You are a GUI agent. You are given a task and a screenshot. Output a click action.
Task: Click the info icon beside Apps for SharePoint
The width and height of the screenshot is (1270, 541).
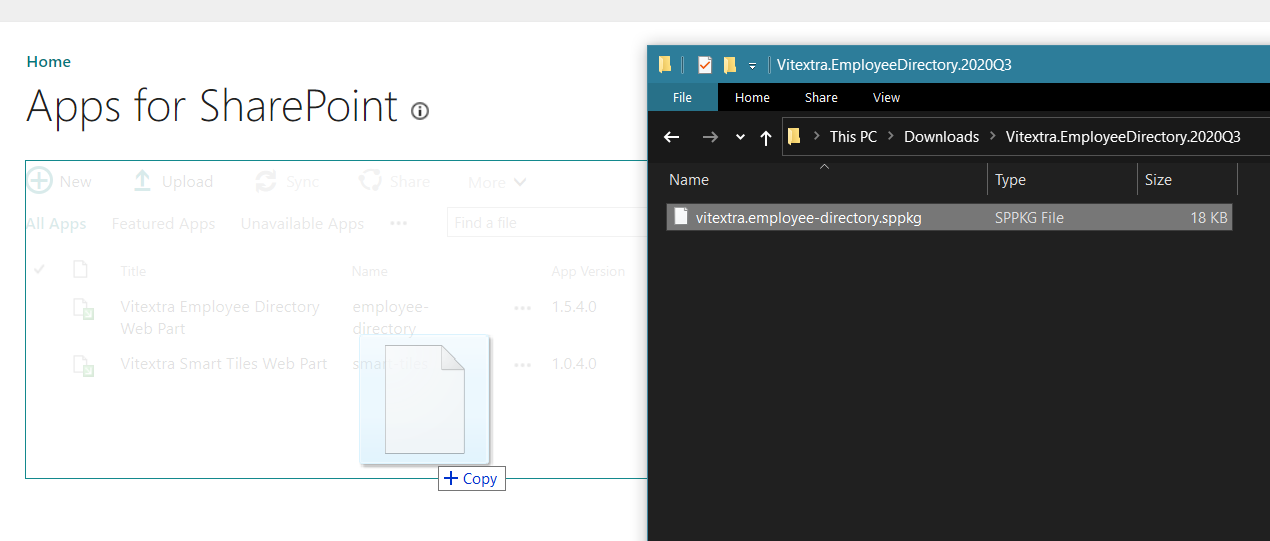(x=420, y=111)
